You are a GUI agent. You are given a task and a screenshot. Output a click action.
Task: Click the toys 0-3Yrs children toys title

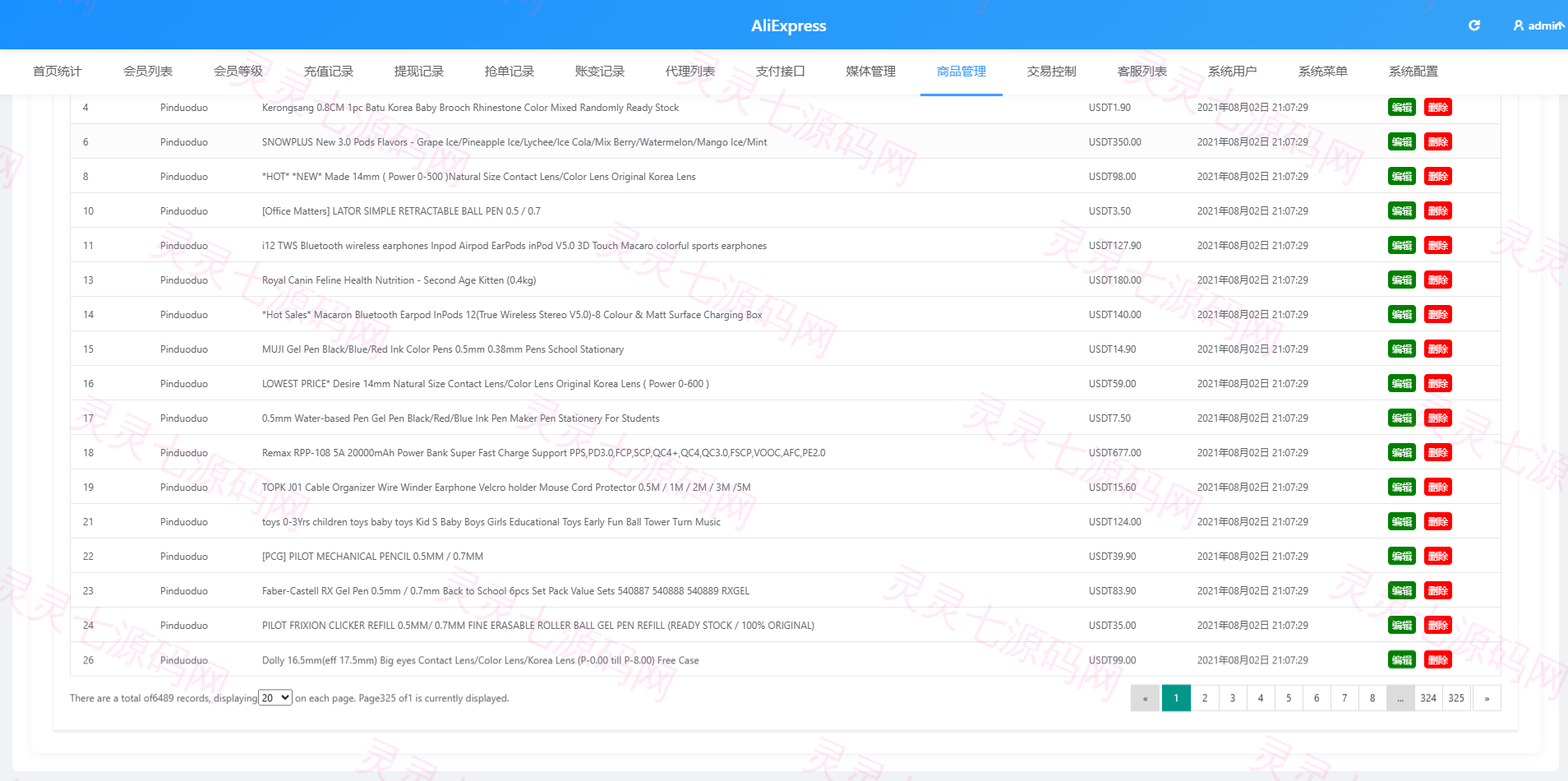[x=491, y=522]
